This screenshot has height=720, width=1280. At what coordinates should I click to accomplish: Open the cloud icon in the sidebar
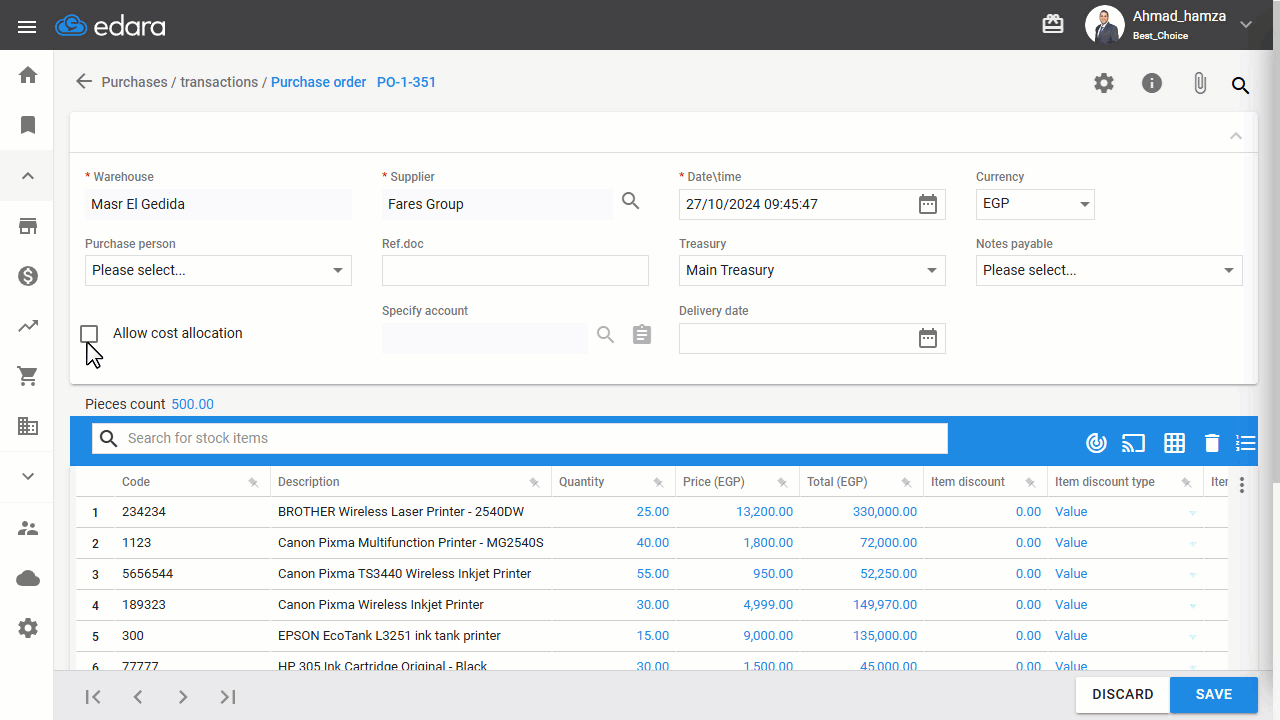(28, 578)
